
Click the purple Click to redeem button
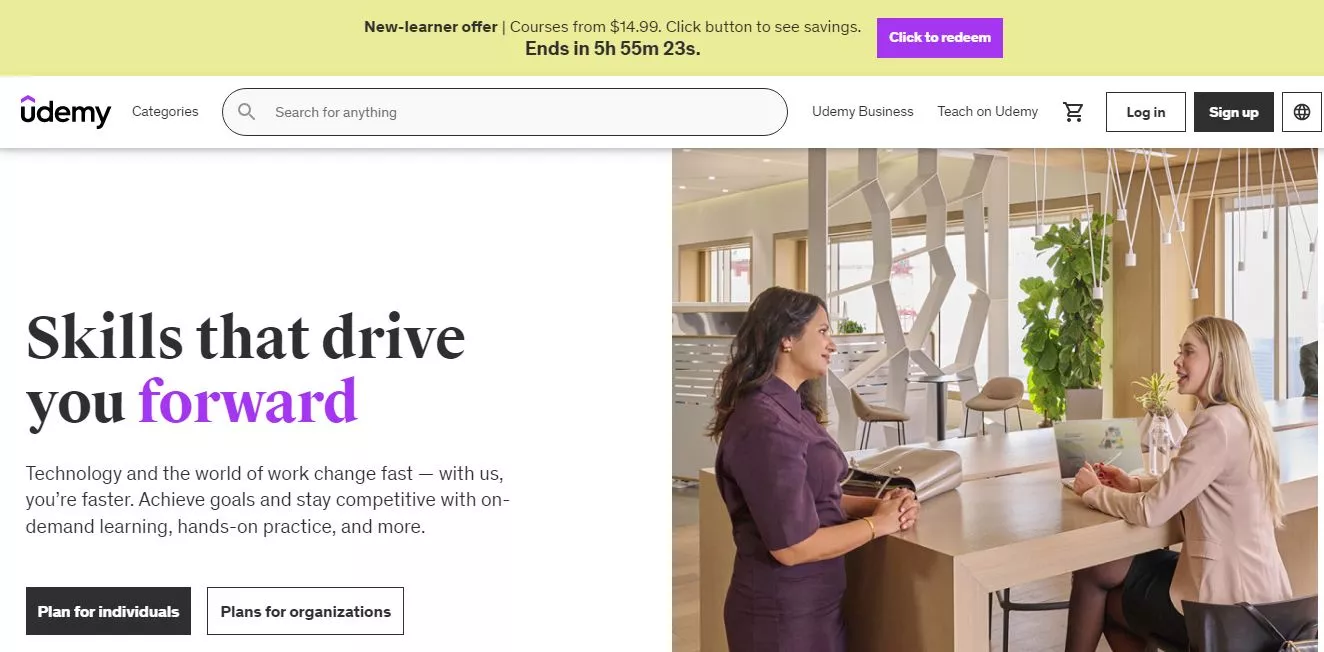coord(940,38)
